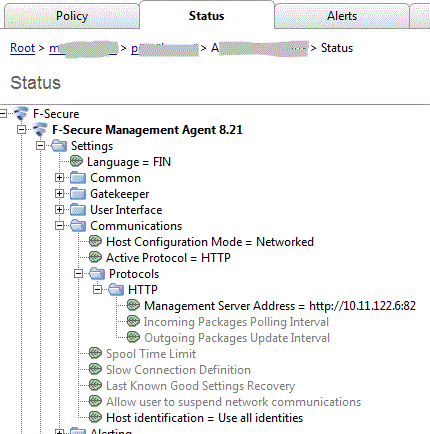Expand the User Interface folder

[59, 209]
